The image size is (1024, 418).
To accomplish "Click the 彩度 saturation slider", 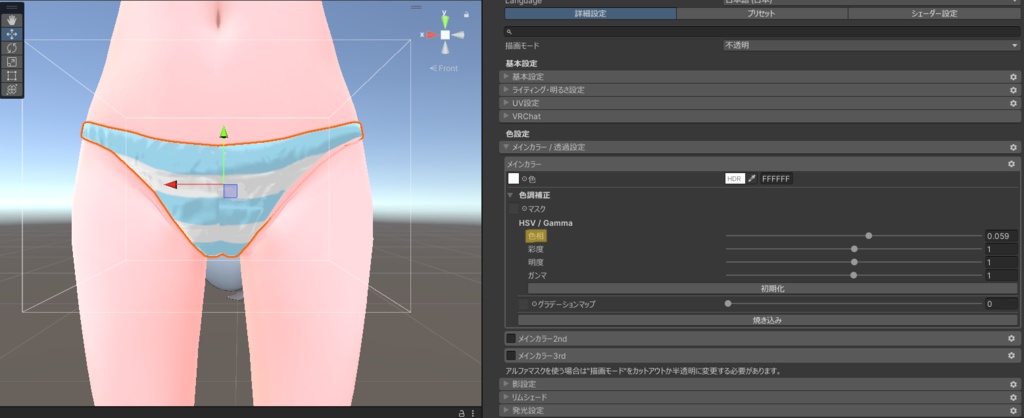I will point(854,249).
